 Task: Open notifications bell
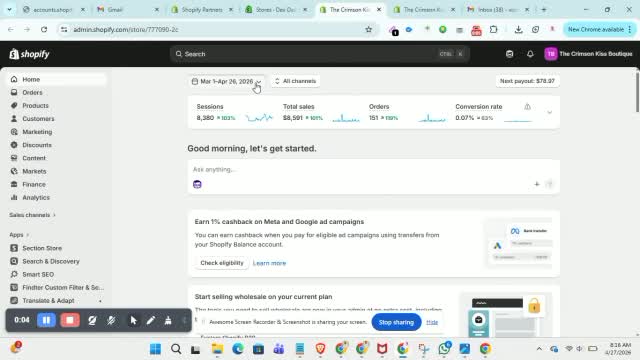tap(530, 54)
